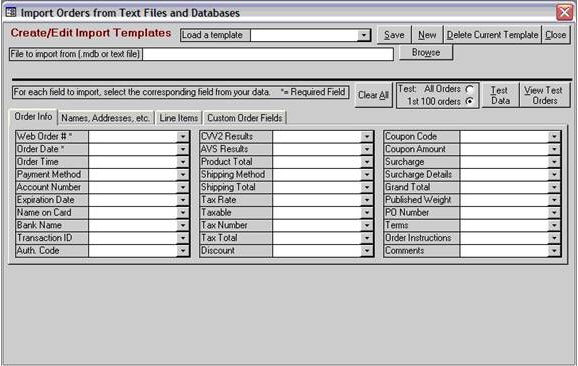Expand the Taxable dropdown
This screenshot has width=578, height=366.
367,213
